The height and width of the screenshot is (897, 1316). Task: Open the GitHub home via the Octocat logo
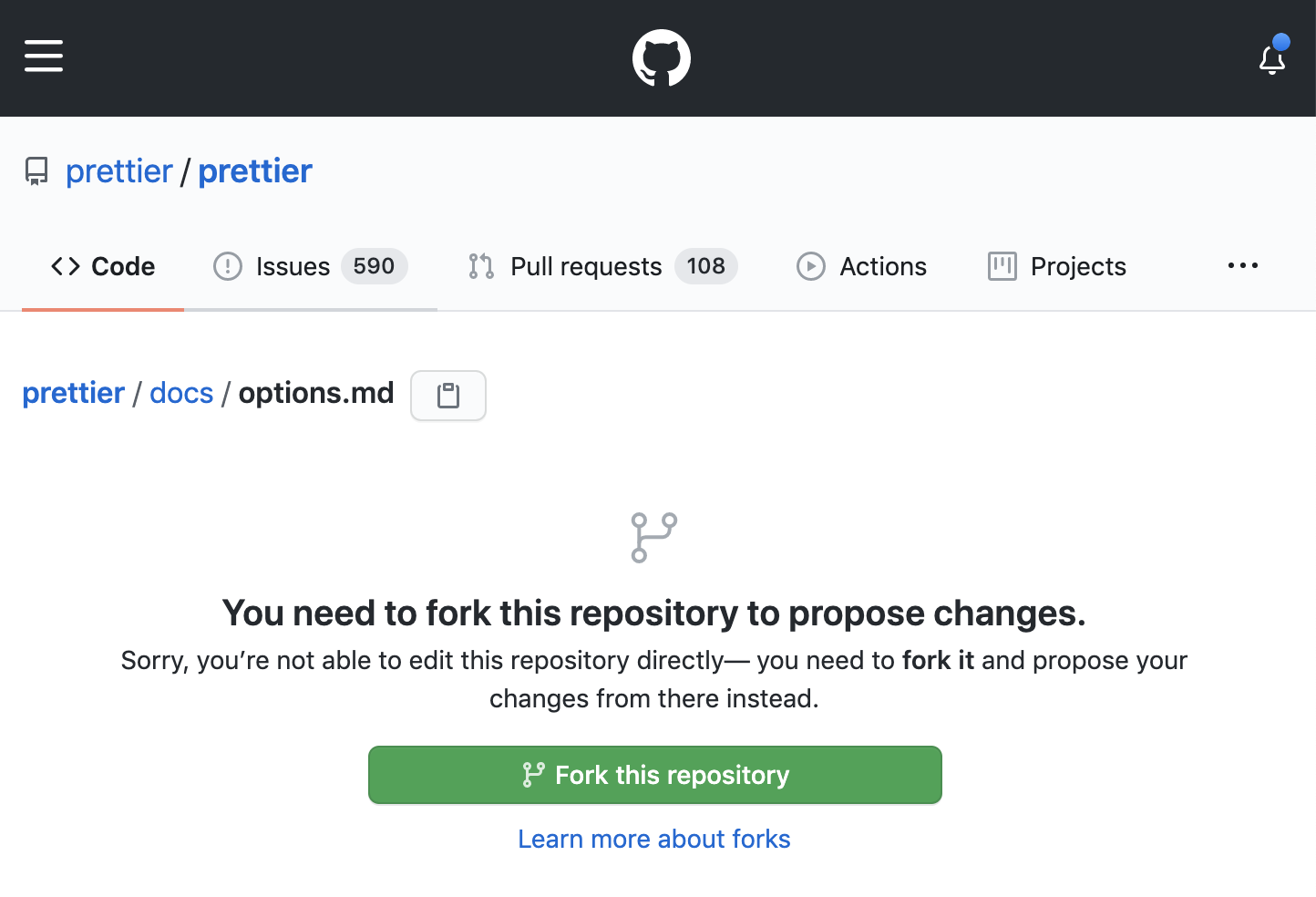tap(661, 57)
